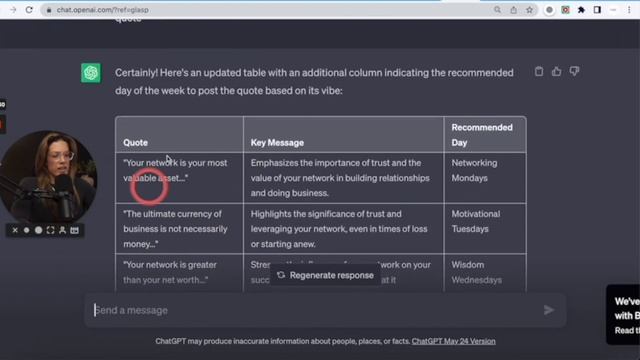640x360 pixels.
Task: Bookmark this page with the star
Action: point(529,10)
